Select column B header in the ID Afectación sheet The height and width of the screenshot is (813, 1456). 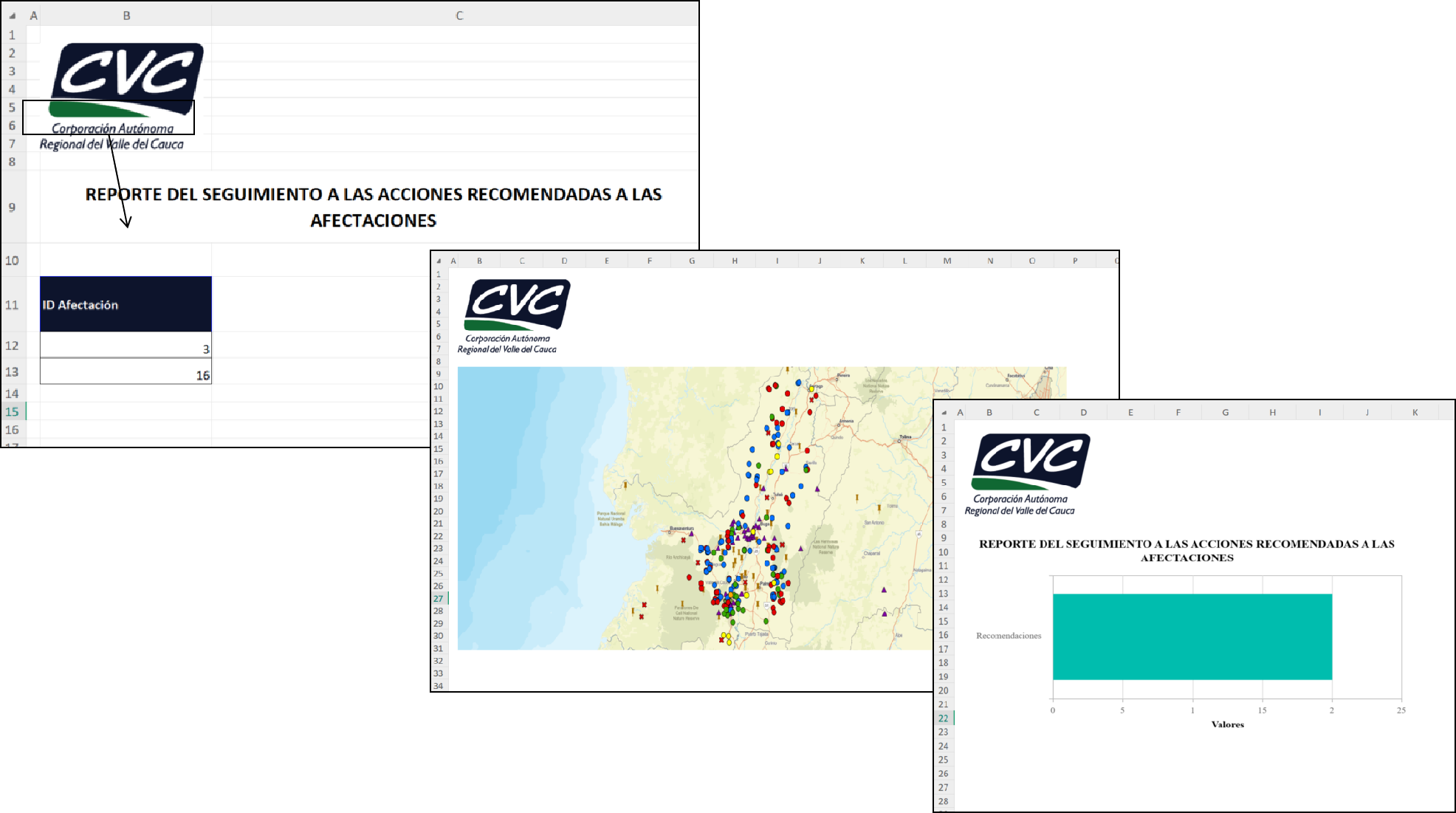(126, 15)
